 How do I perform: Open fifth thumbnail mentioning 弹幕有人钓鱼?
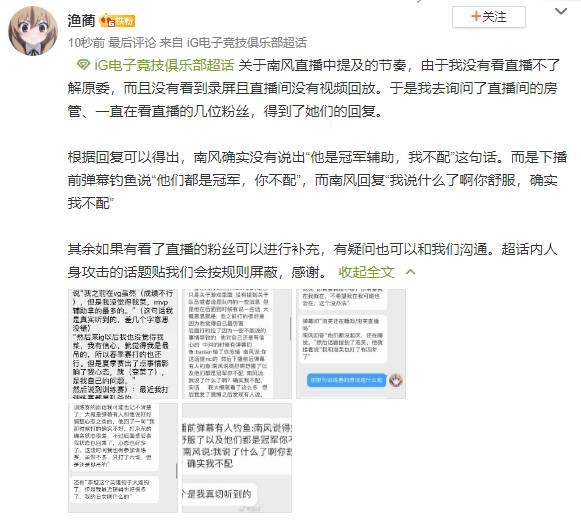click(237, 458)
